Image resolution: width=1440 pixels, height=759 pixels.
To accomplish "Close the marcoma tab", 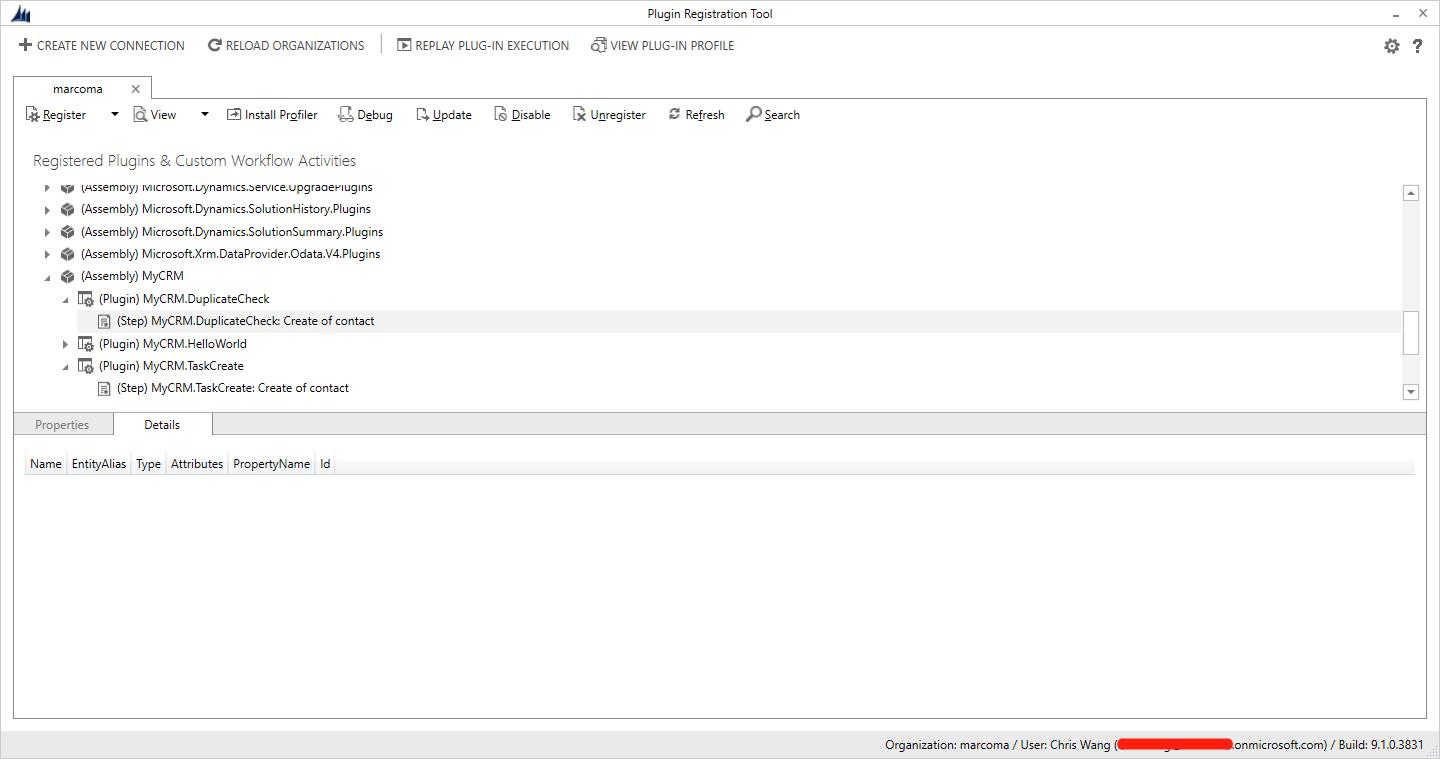I will click(x=136, y=89).
